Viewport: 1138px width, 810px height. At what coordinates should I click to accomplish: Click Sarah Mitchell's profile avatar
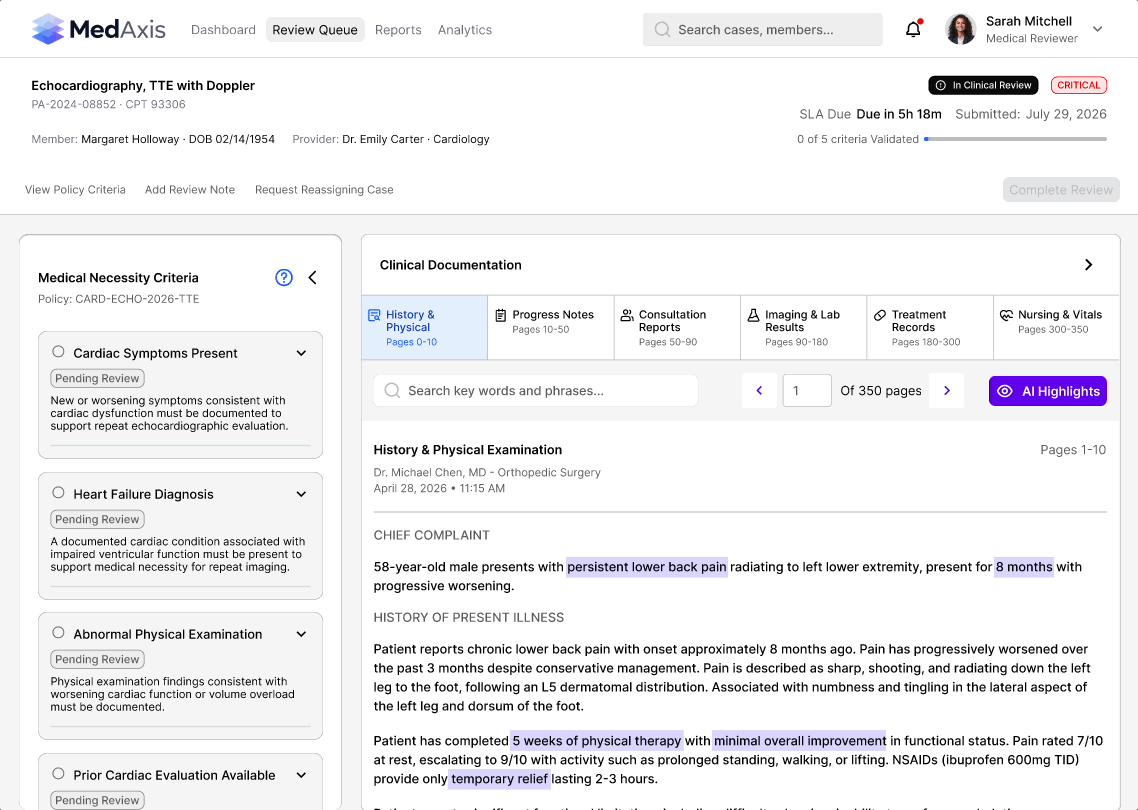(x=960, y=29)
